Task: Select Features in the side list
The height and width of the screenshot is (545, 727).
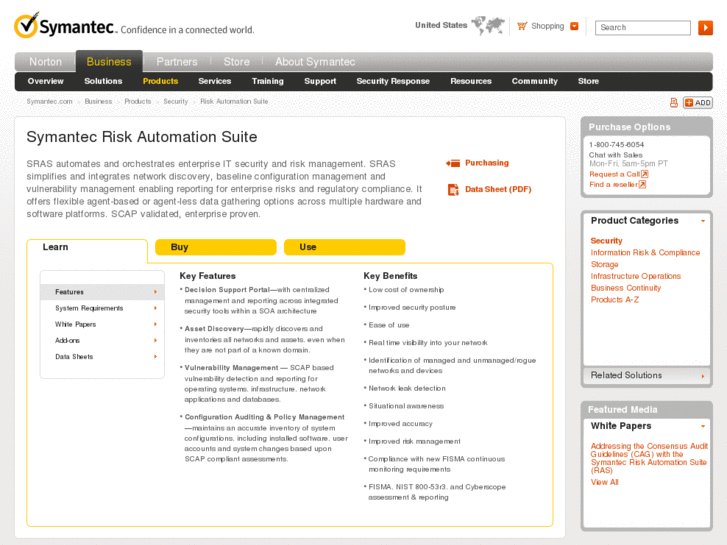Action: tap(69, 292)
